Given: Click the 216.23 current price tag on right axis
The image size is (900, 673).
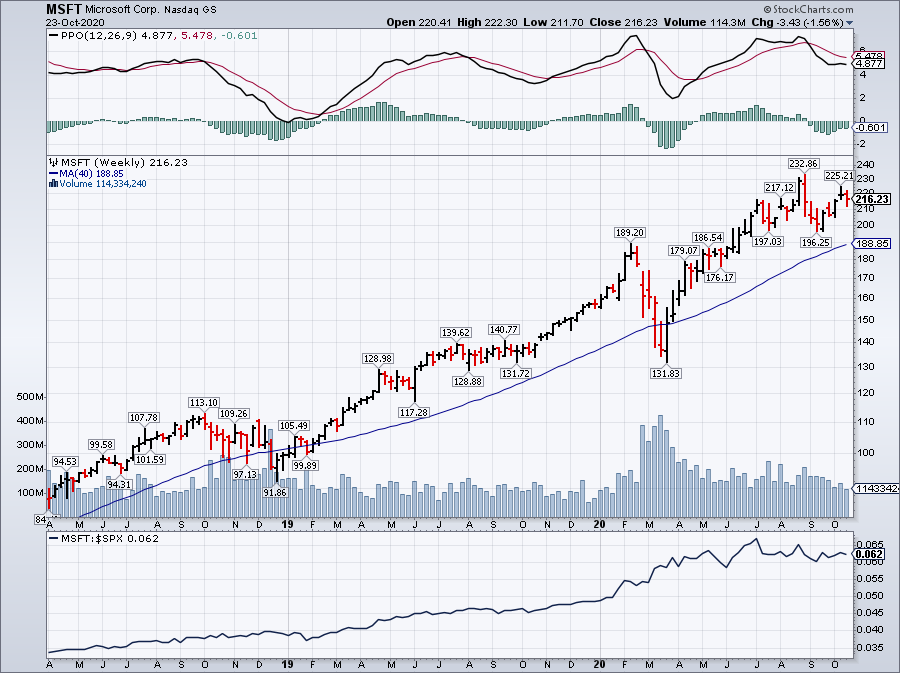Looking at the screenshot, I should click(872, 199).
